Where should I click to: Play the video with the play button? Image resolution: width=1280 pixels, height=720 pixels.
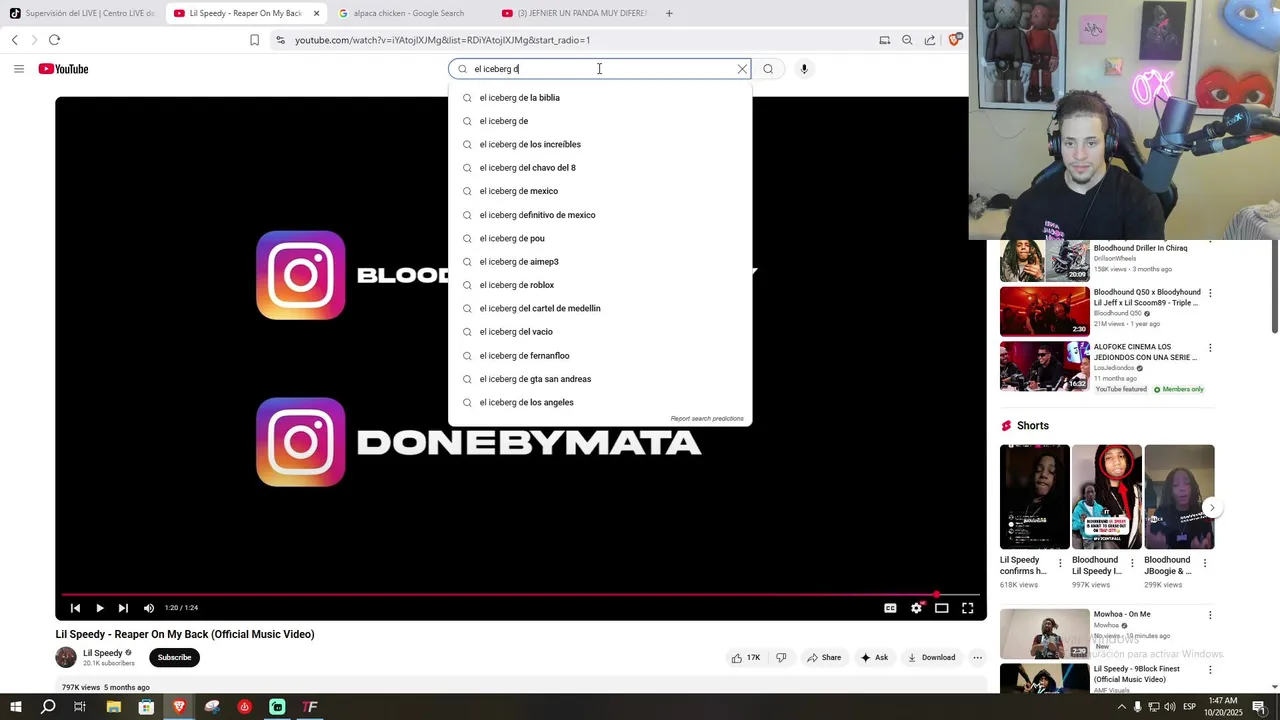click(99, 608)
